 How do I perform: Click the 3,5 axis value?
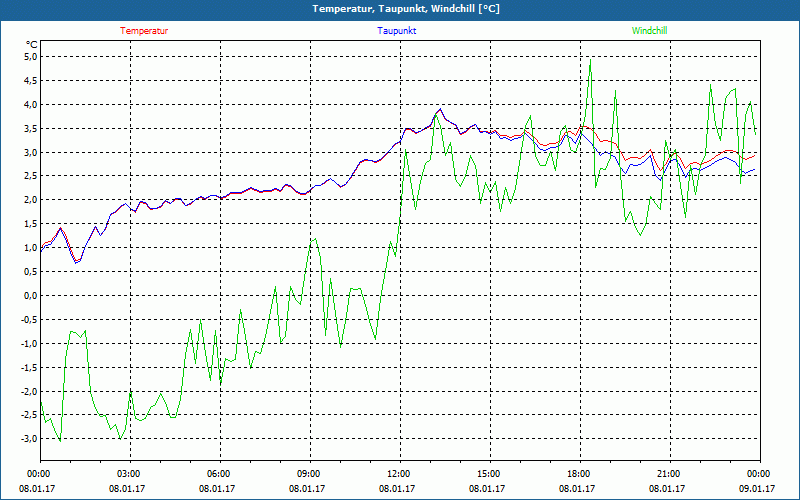pos(31,129)
